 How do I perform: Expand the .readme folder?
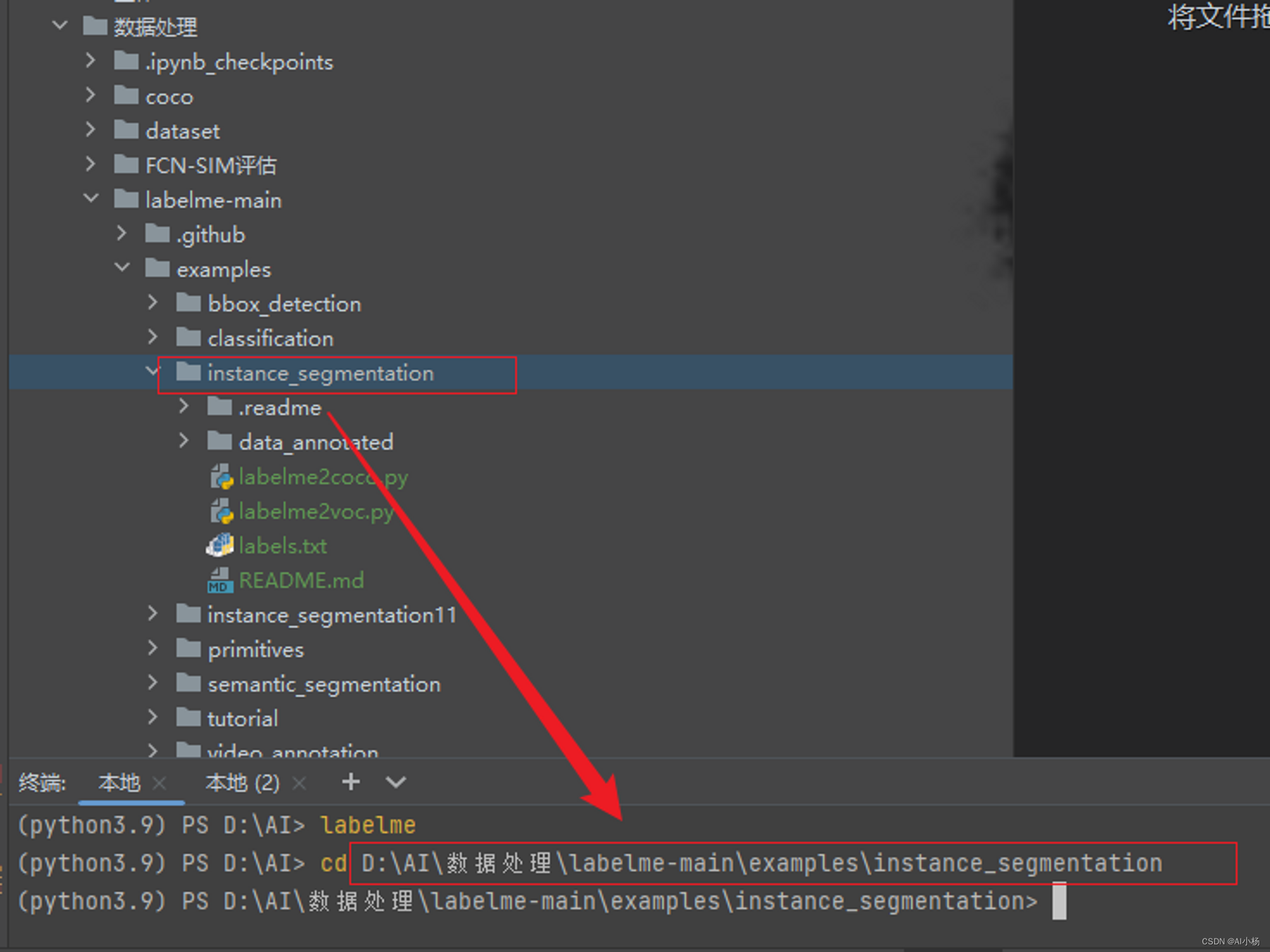[184, 406]
